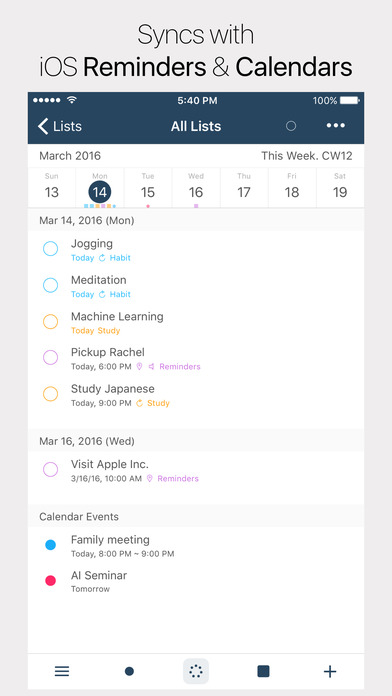Select Wed 16 in week strip
Image resolution: width=392 pixels, height=696 pixels.
click(196, 187)
